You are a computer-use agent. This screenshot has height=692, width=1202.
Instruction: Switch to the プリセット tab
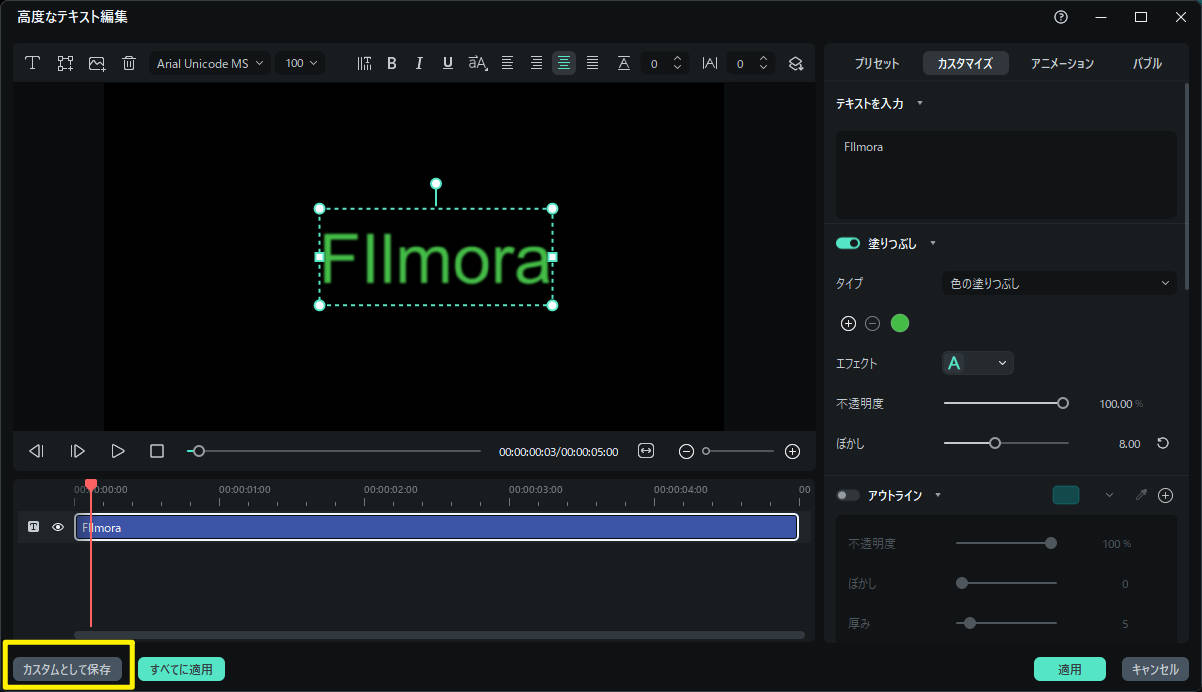877,63
